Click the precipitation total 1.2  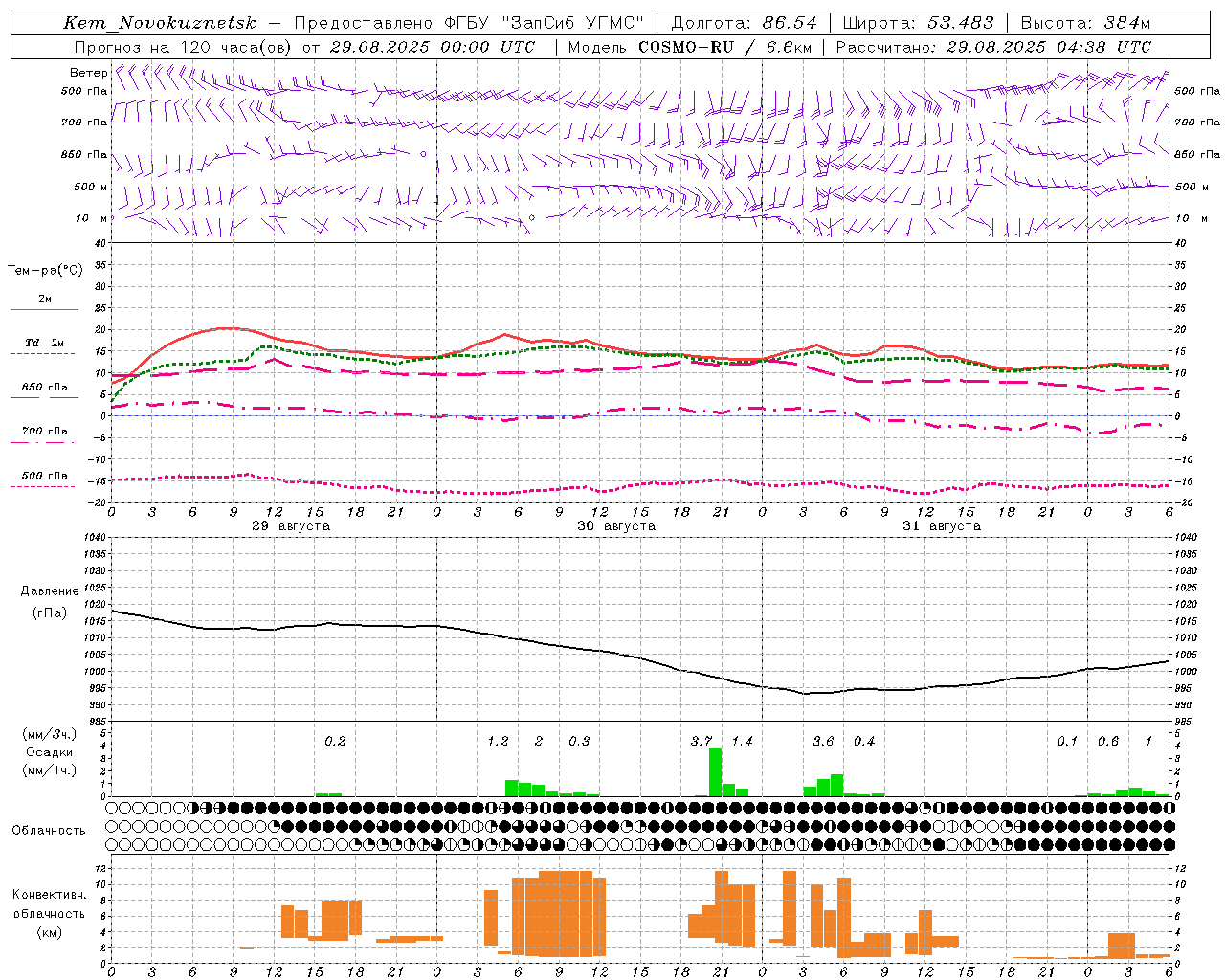tap(498, 742)
